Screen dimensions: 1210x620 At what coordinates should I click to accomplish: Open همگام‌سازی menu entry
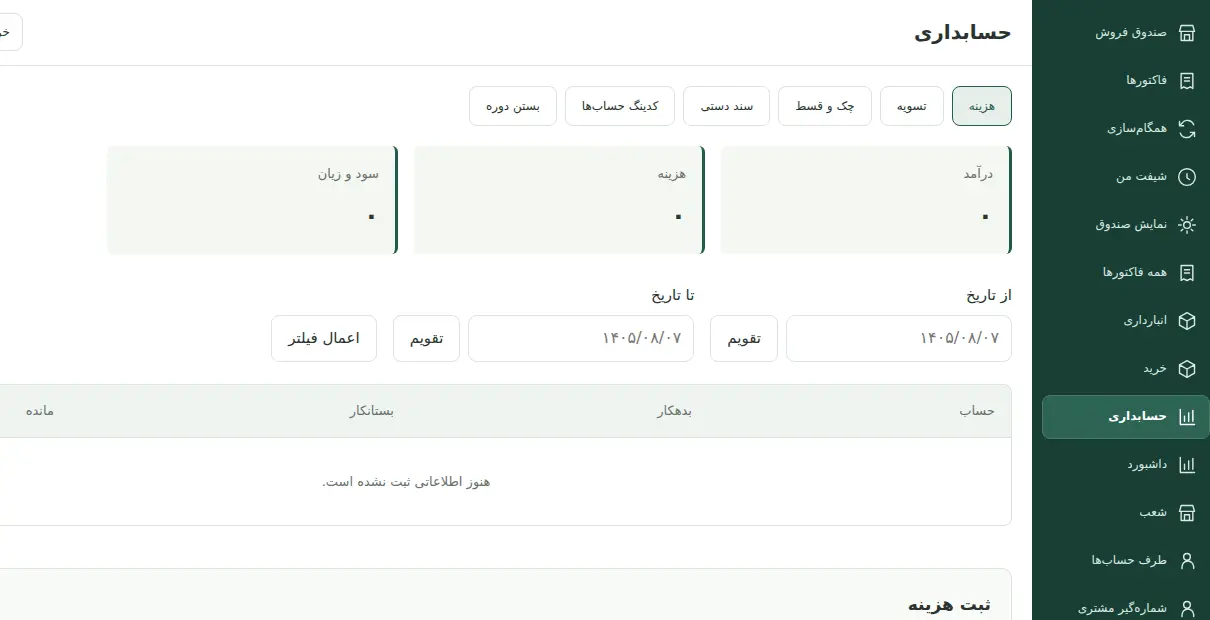click(x=1125, y=129)
